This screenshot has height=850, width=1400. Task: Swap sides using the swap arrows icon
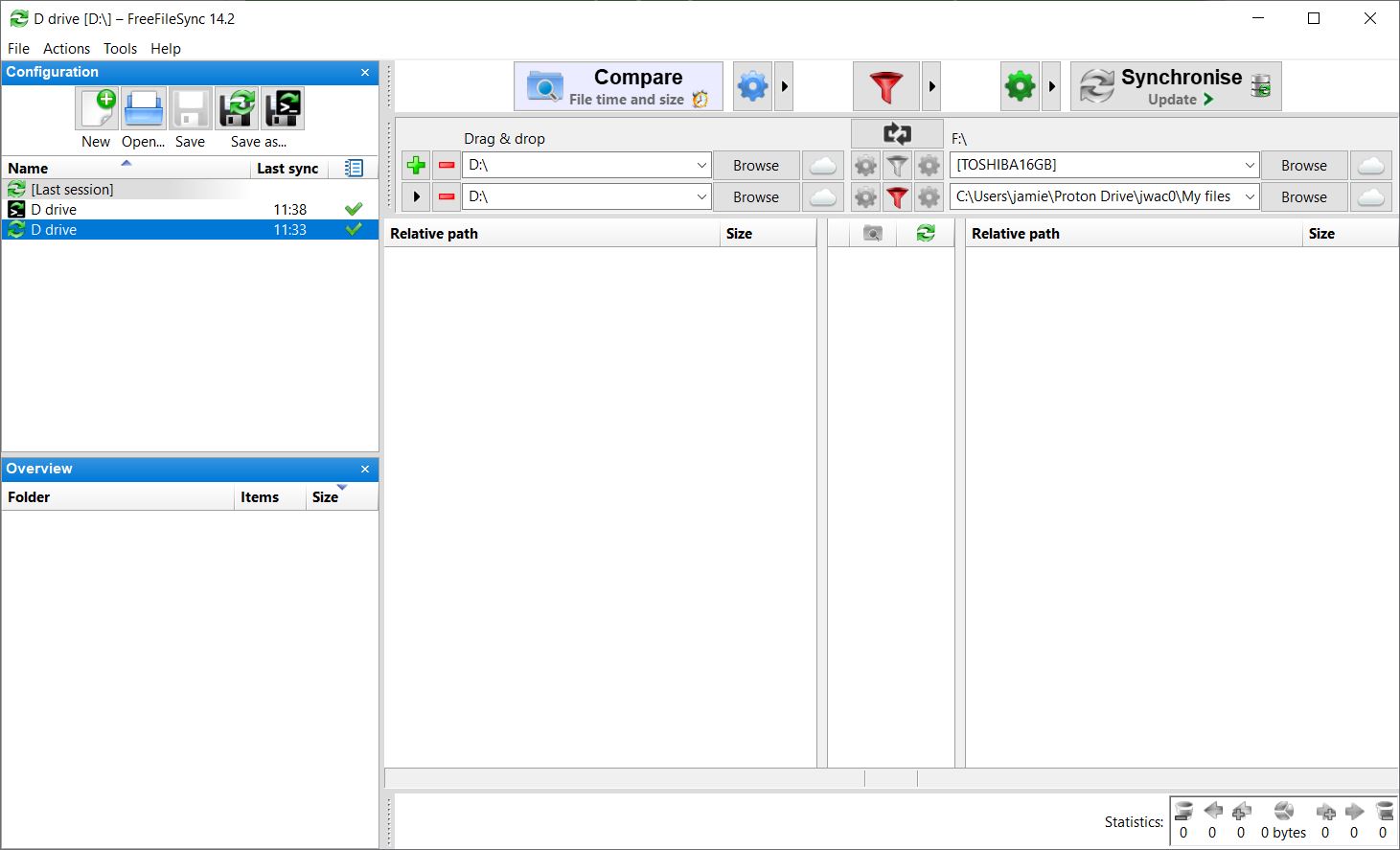click(897, 134)
